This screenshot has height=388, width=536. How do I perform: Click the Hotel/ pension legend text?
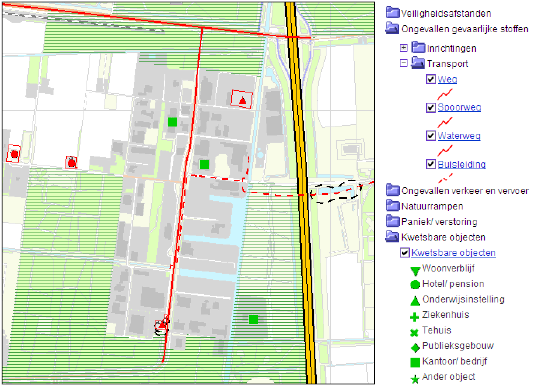(x=453, y=284)
